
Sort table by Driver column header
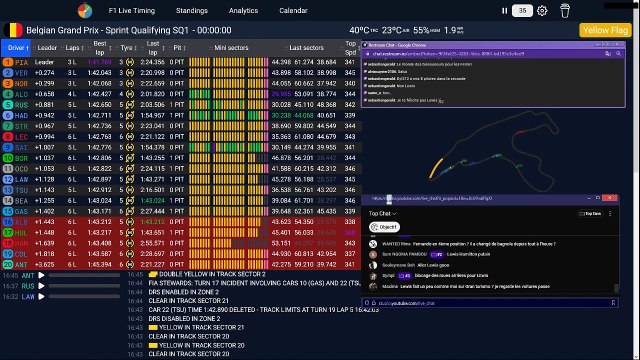16,48
